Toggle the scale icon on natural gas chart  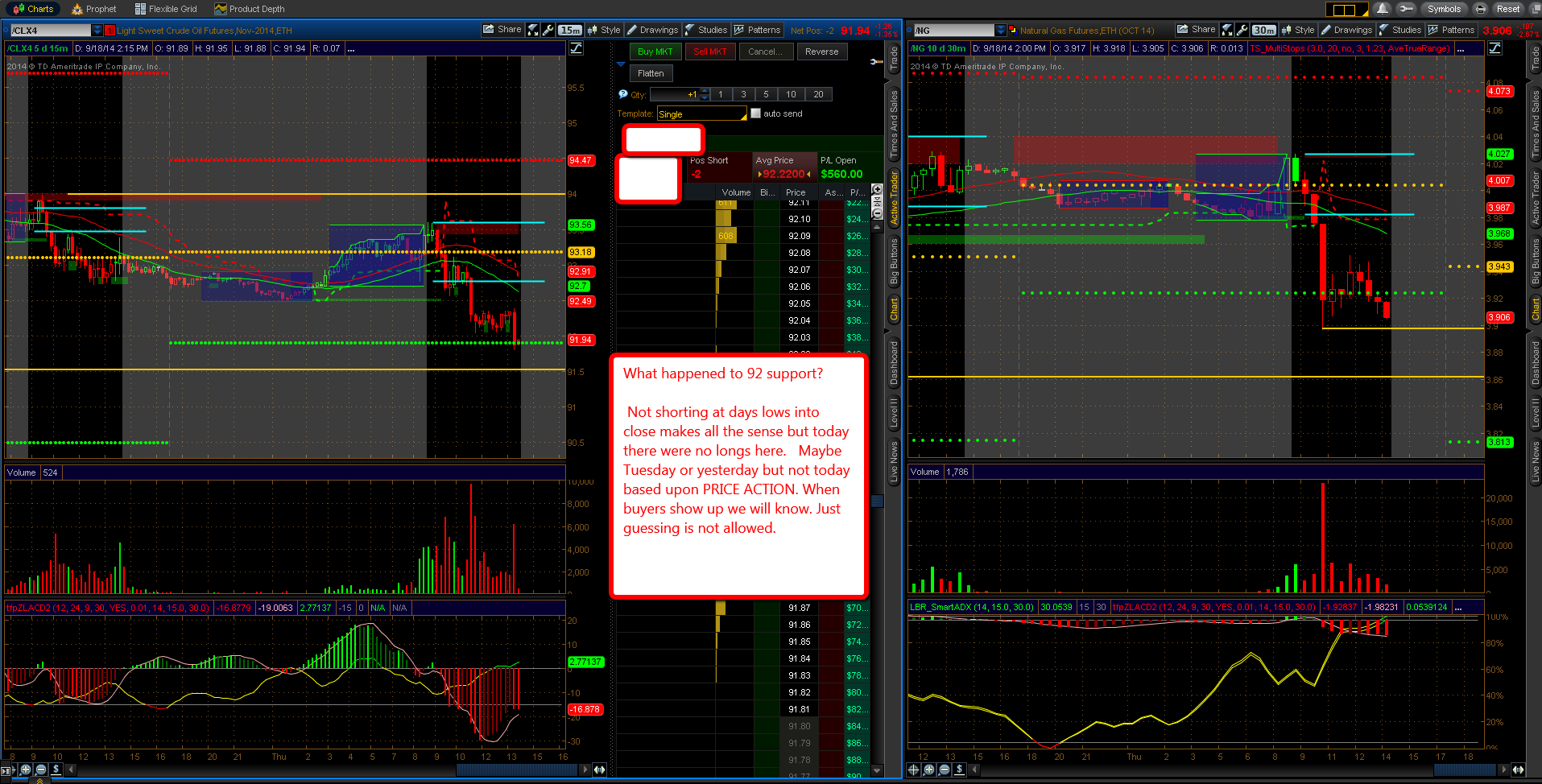[x=1495, y=48]
